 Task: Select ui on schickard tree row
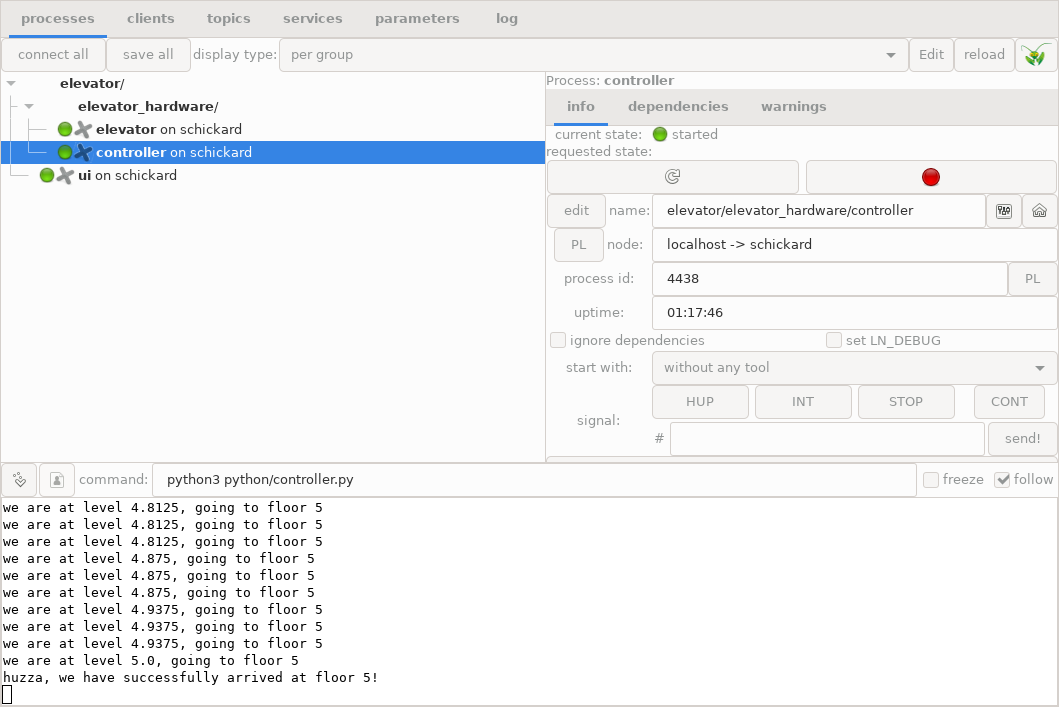coord(273,176)
